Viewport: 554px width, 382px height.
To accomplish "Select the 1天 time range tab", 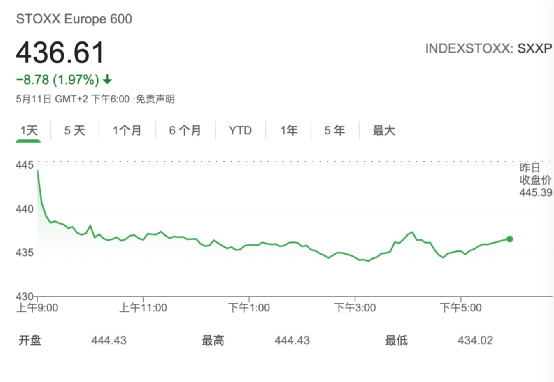I will (29, 131).
